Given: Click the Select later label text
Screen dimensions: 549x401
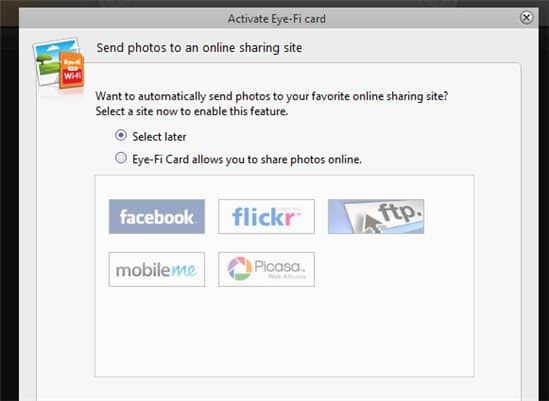Looking at the screenshot, I should (159, 137).
